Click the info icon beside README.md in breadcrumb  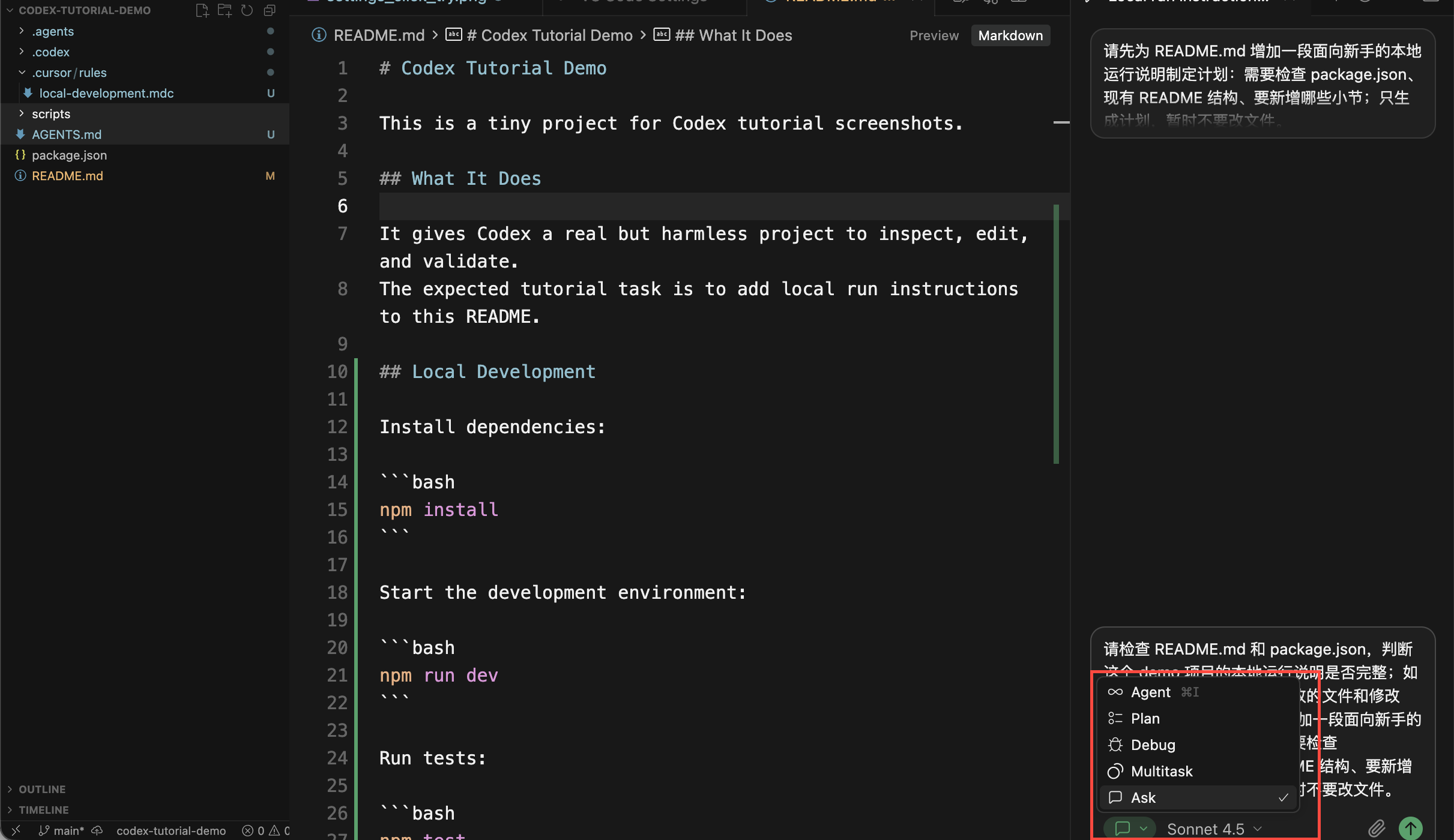[319, 35]
